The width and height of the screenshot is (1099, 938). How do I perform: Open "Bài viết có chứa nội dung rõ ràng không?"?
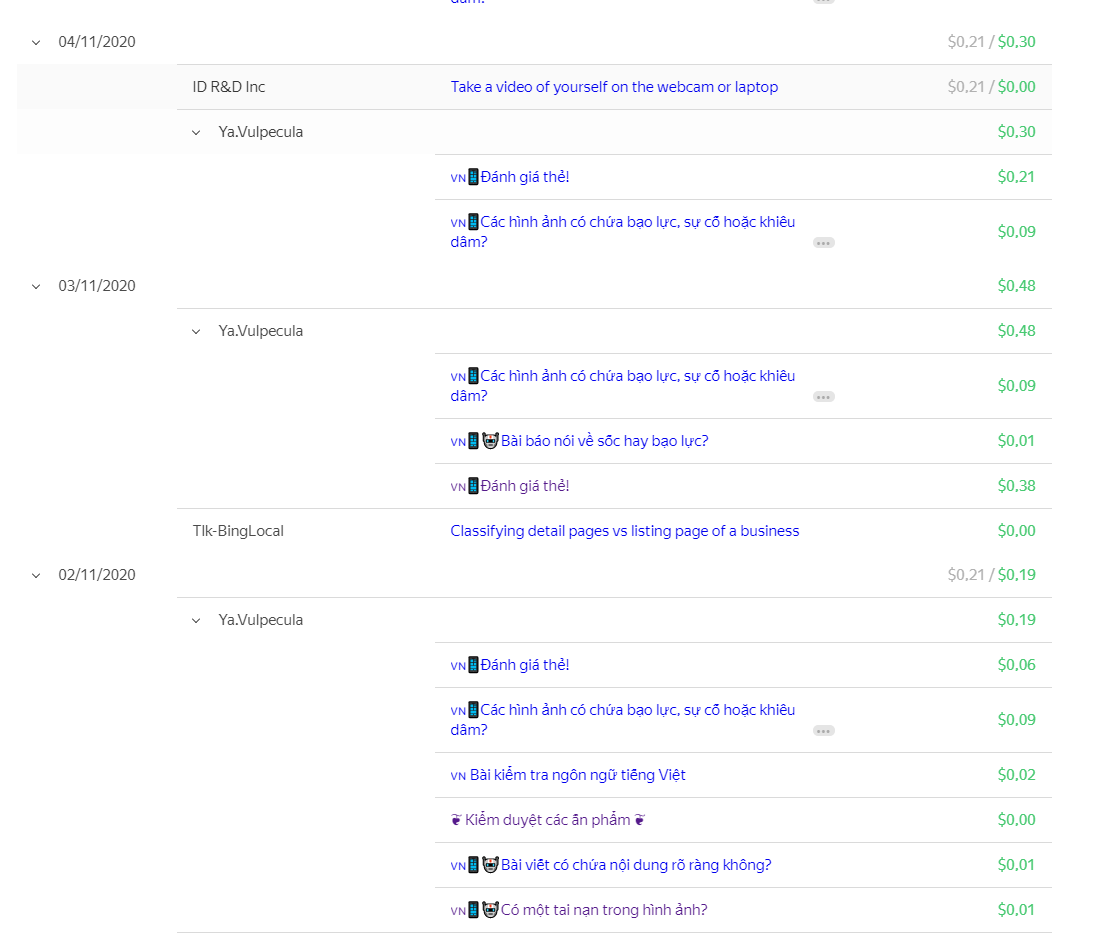[635, 865]
